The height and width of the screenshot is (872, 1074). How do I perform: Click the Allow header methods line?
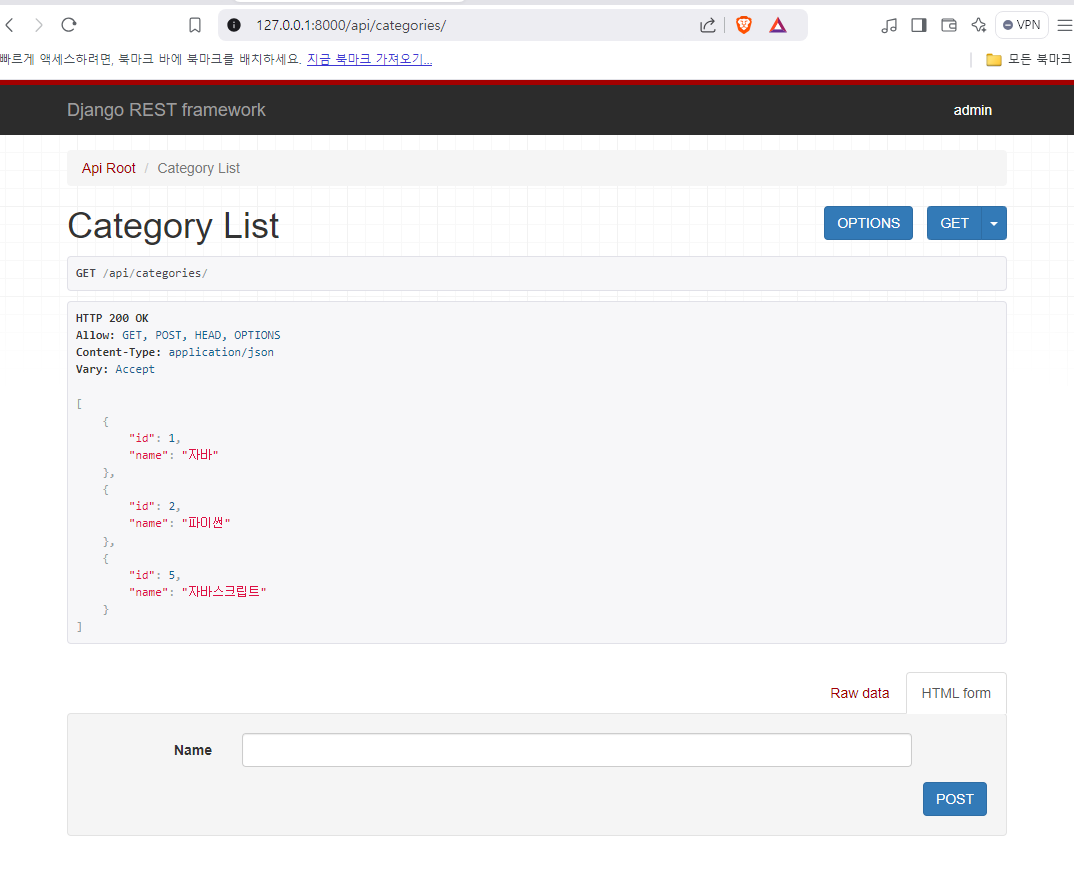coord(178,336)
